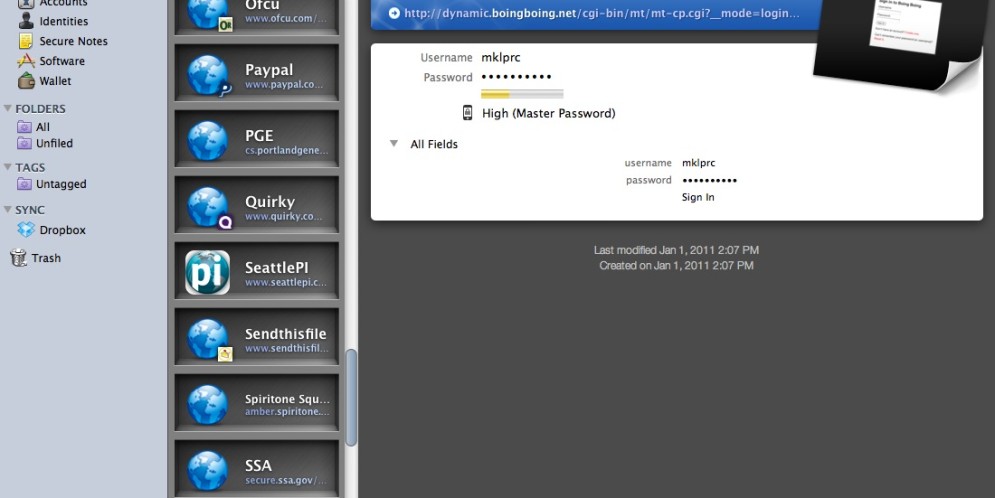Image resolution: width=995 pixels, height=498 pixels.
Task: Click the phone icon beside High security
Action: 467,113
